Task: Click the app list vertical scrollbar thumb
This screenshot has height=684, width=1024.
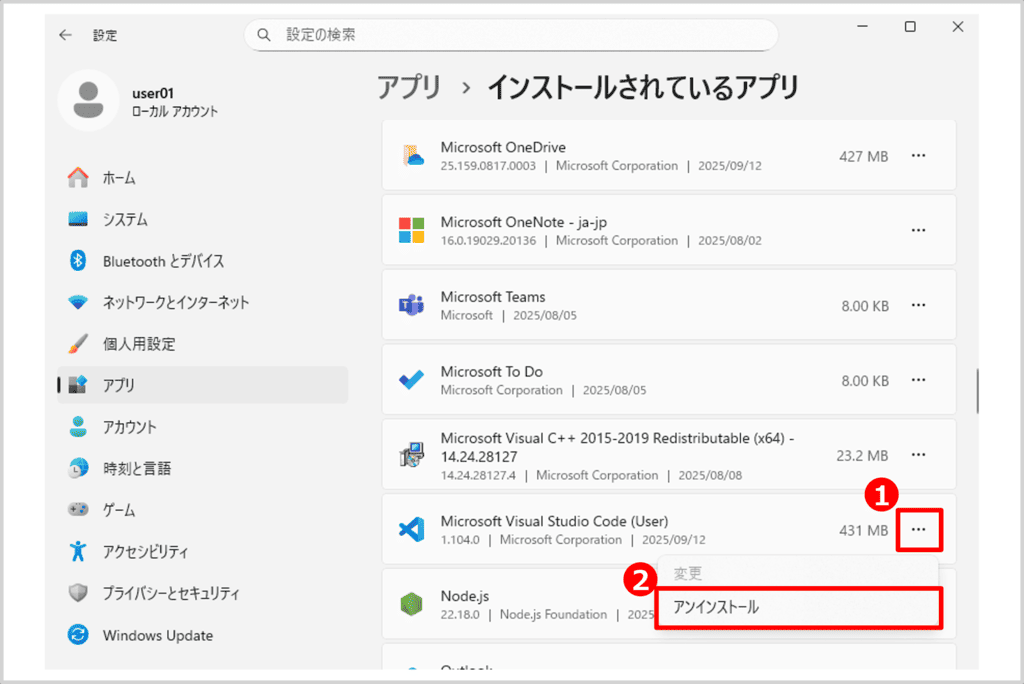Action: (977, 391)
